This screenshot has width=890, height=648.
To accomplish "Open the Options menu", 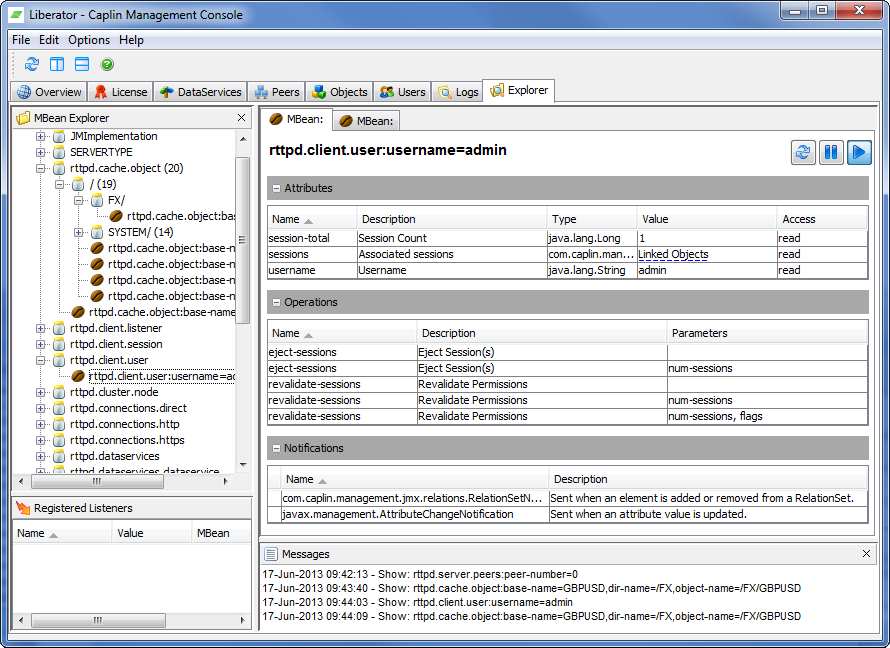I will (x=89, y=40).
